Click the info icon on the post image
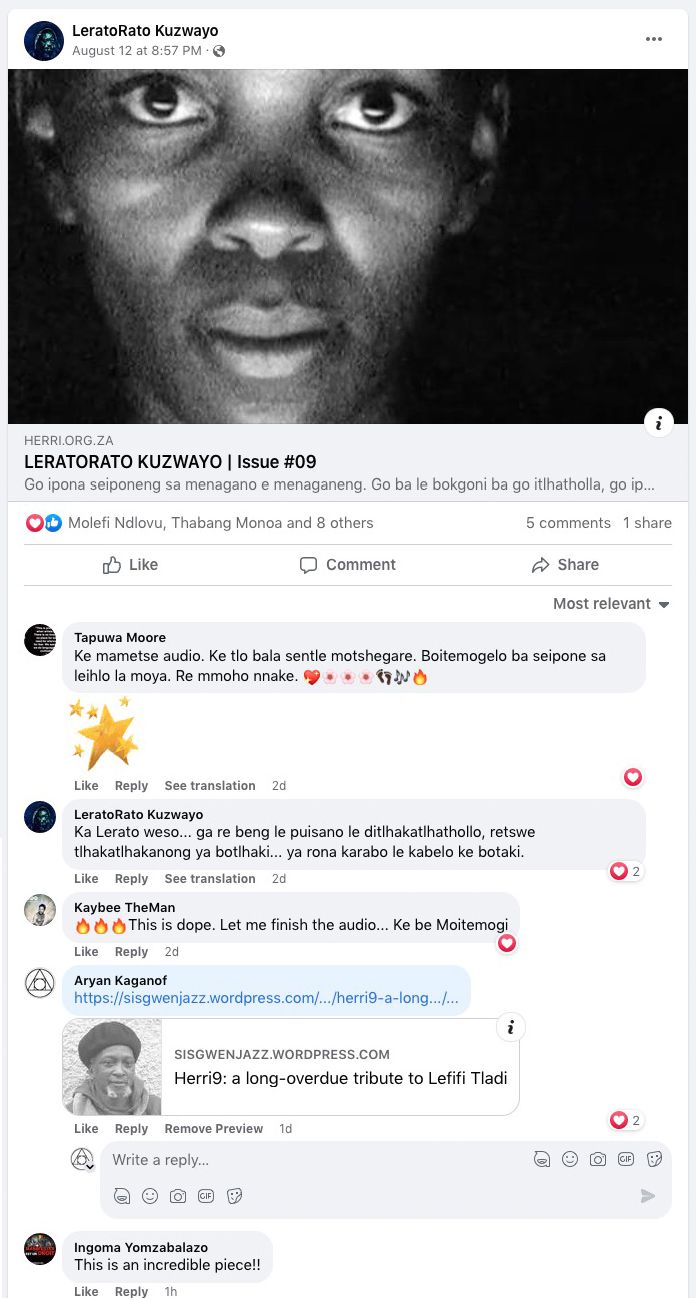 658,423
